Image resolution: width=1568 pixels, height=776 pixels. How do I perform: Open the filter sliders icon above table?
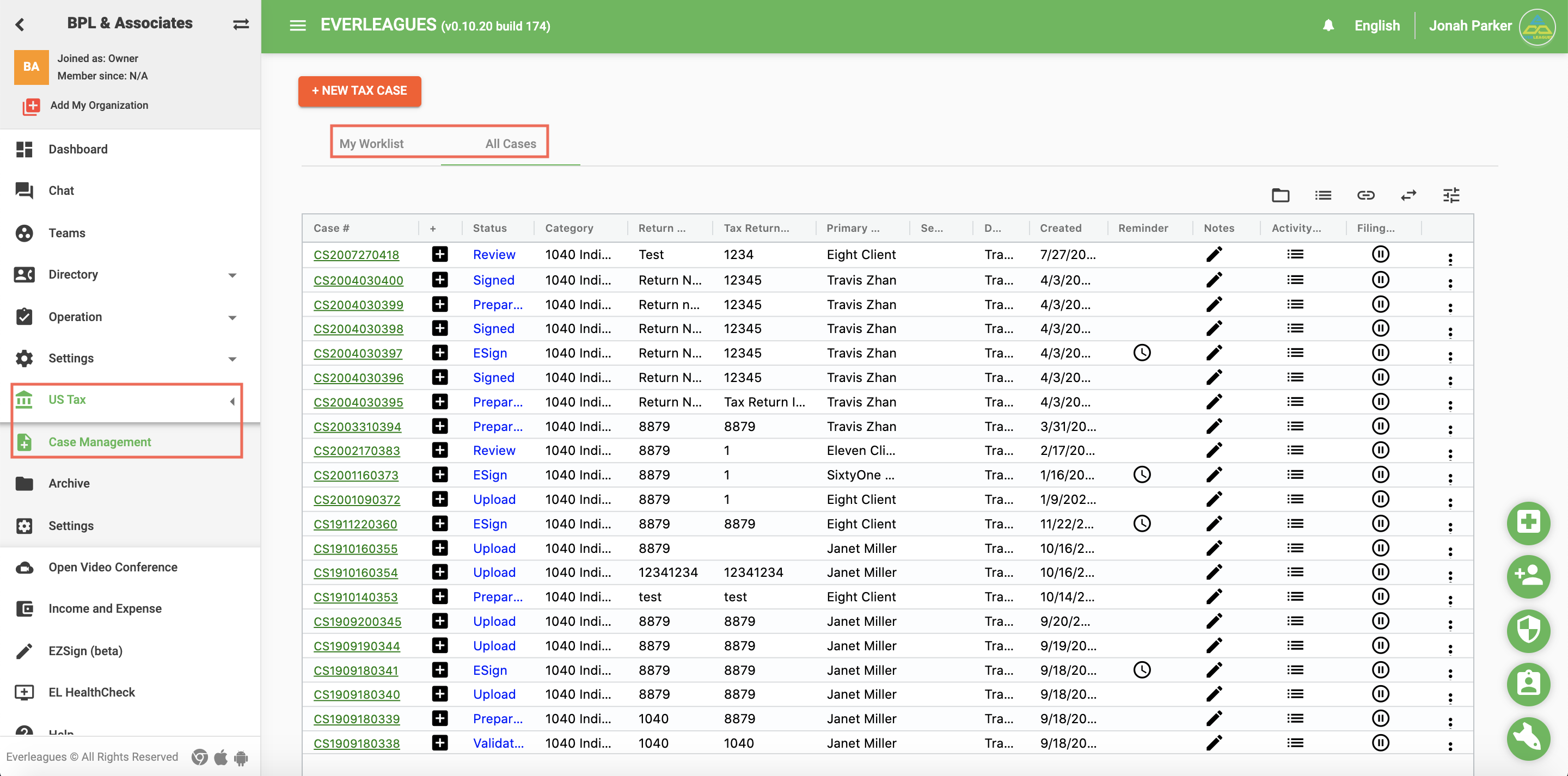tap(1451, 195)
